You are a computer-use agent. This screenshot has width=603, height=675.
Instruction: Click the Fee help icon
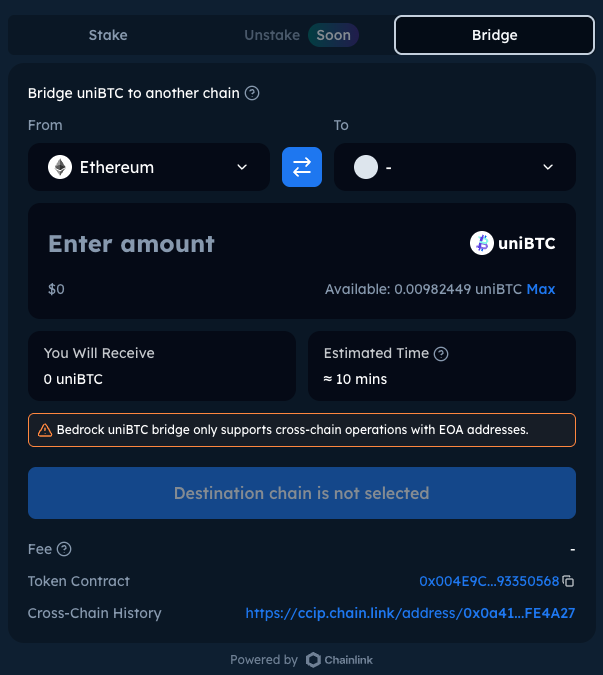64,549
